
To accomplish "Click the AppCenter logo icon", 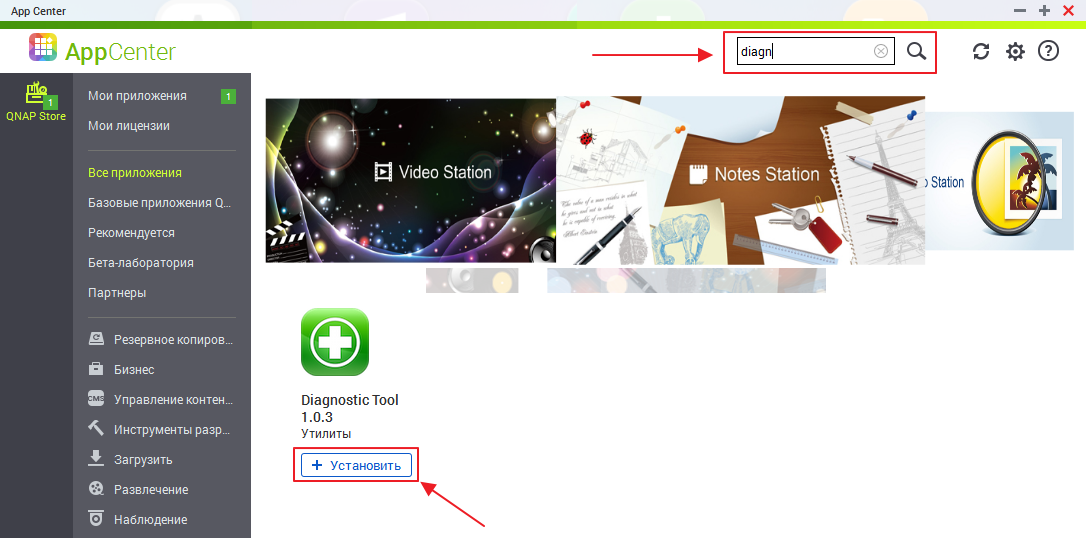I will click(43, 48).
